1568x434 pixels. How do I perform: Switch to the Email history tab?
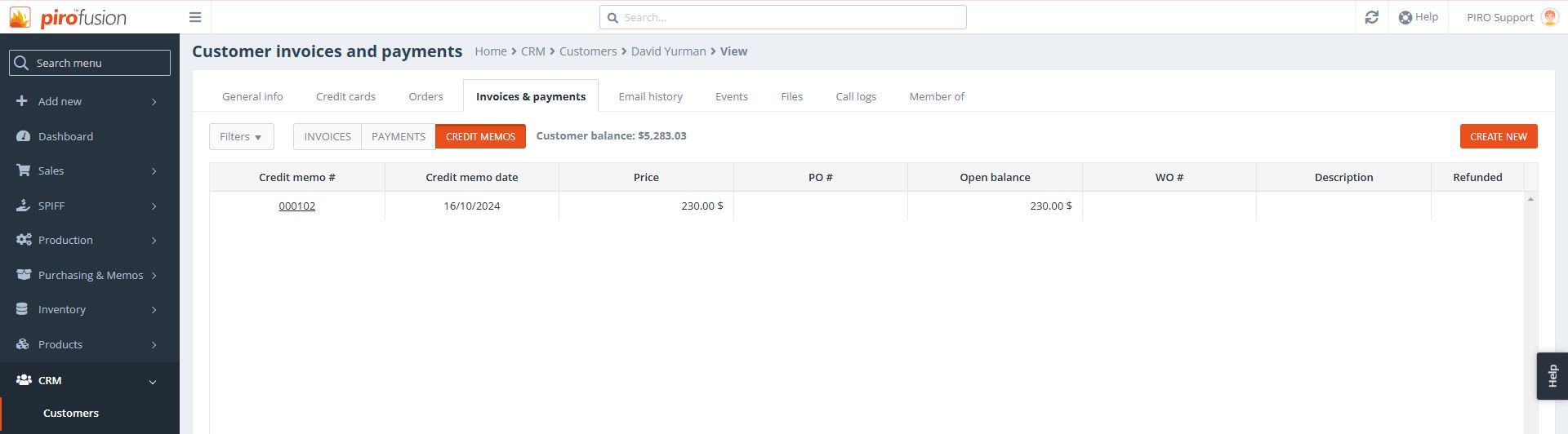coord(650,96)
